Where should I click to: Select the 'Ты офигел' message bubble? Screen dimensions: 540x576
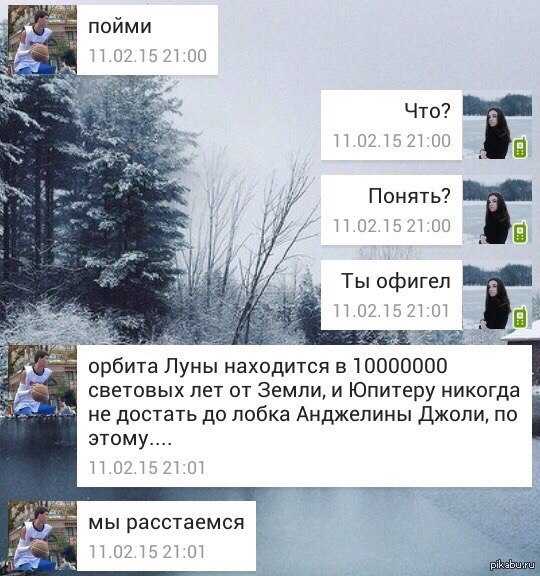[391, 295]
